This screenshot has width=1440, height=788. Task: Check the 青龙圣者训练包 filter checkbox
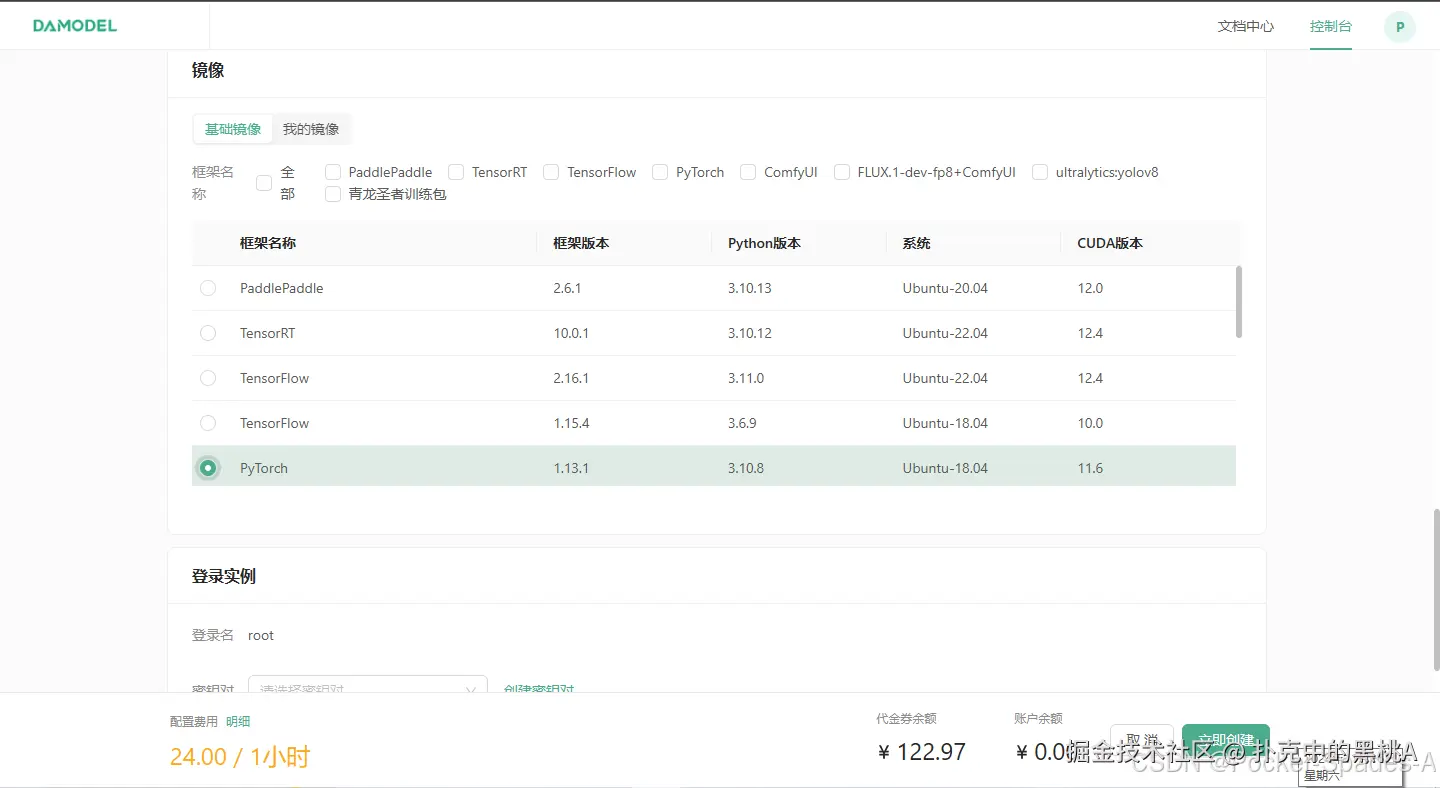click(x=333, y=194)
